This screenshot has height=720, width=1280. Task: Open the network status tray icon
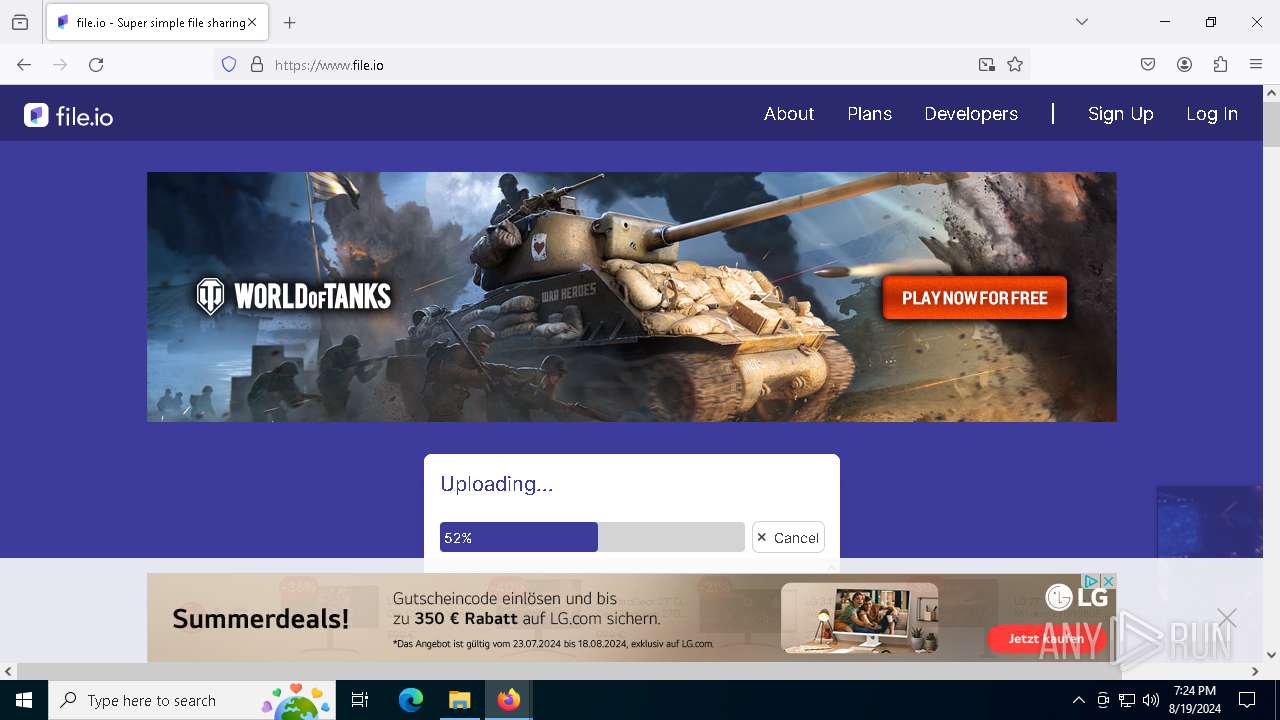coord(1127,700)
